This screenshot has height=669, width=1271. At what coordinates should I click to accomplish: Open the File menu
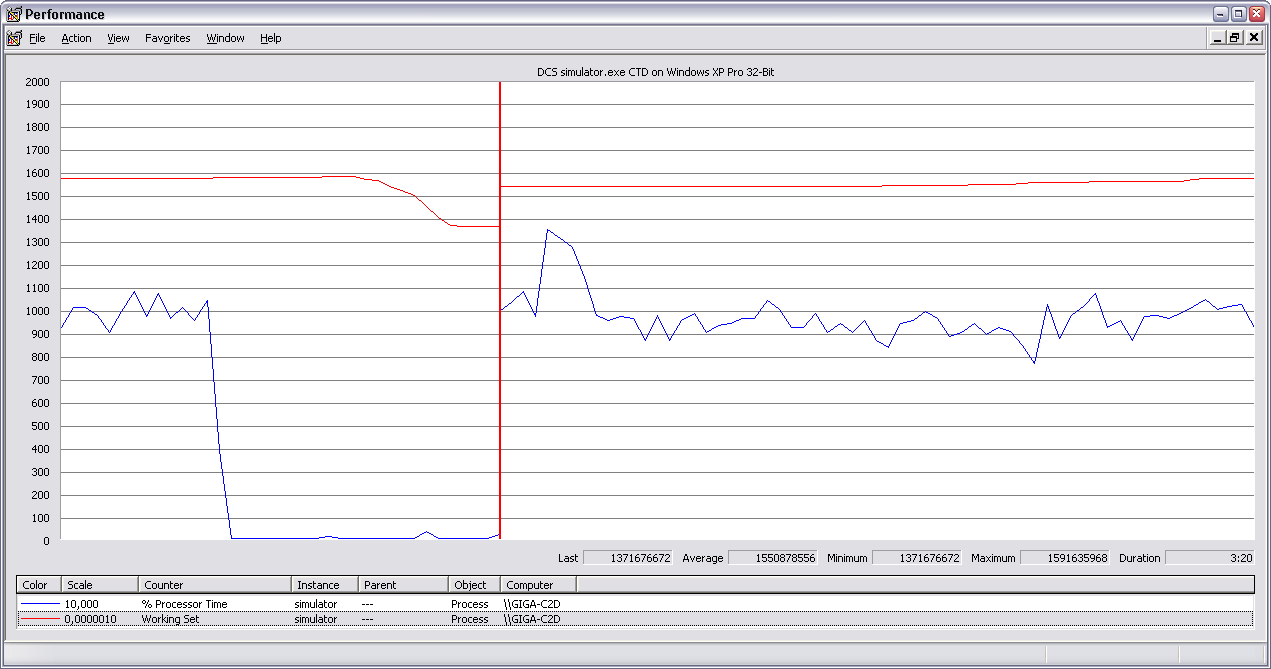point(37,38)
